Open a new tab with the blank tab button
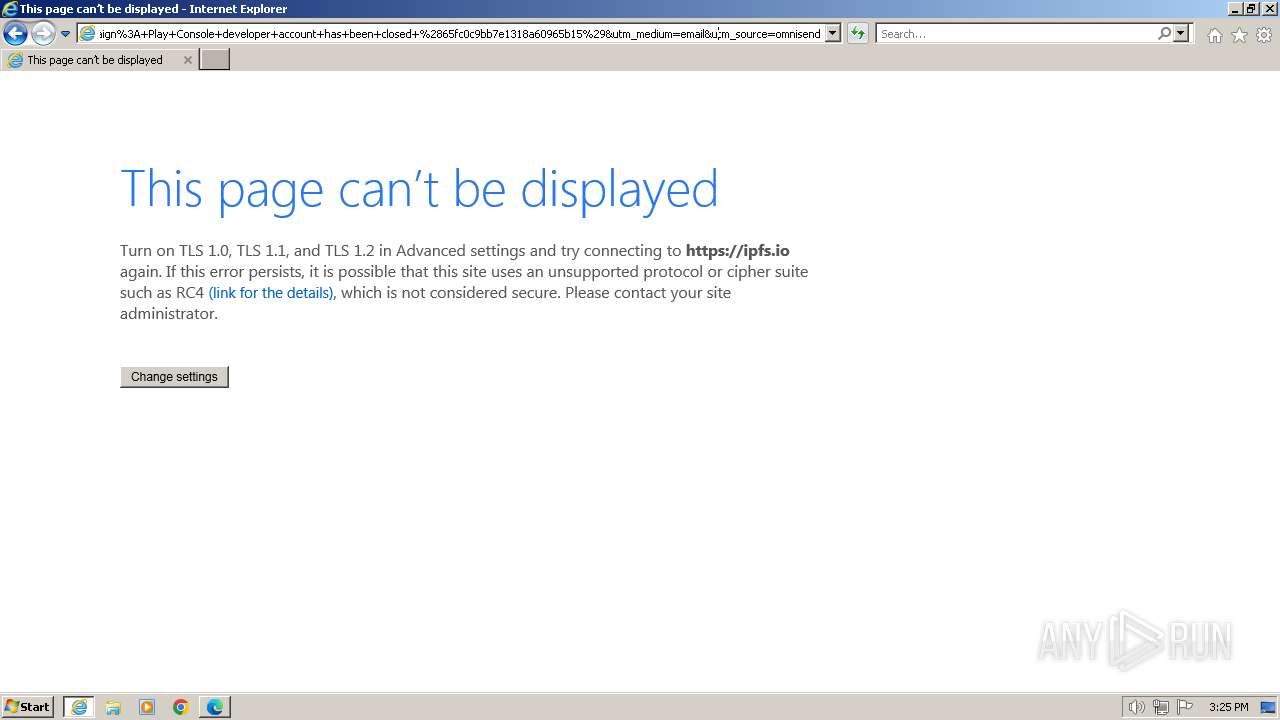The image size is (1280, 720). tap(215, 60)
